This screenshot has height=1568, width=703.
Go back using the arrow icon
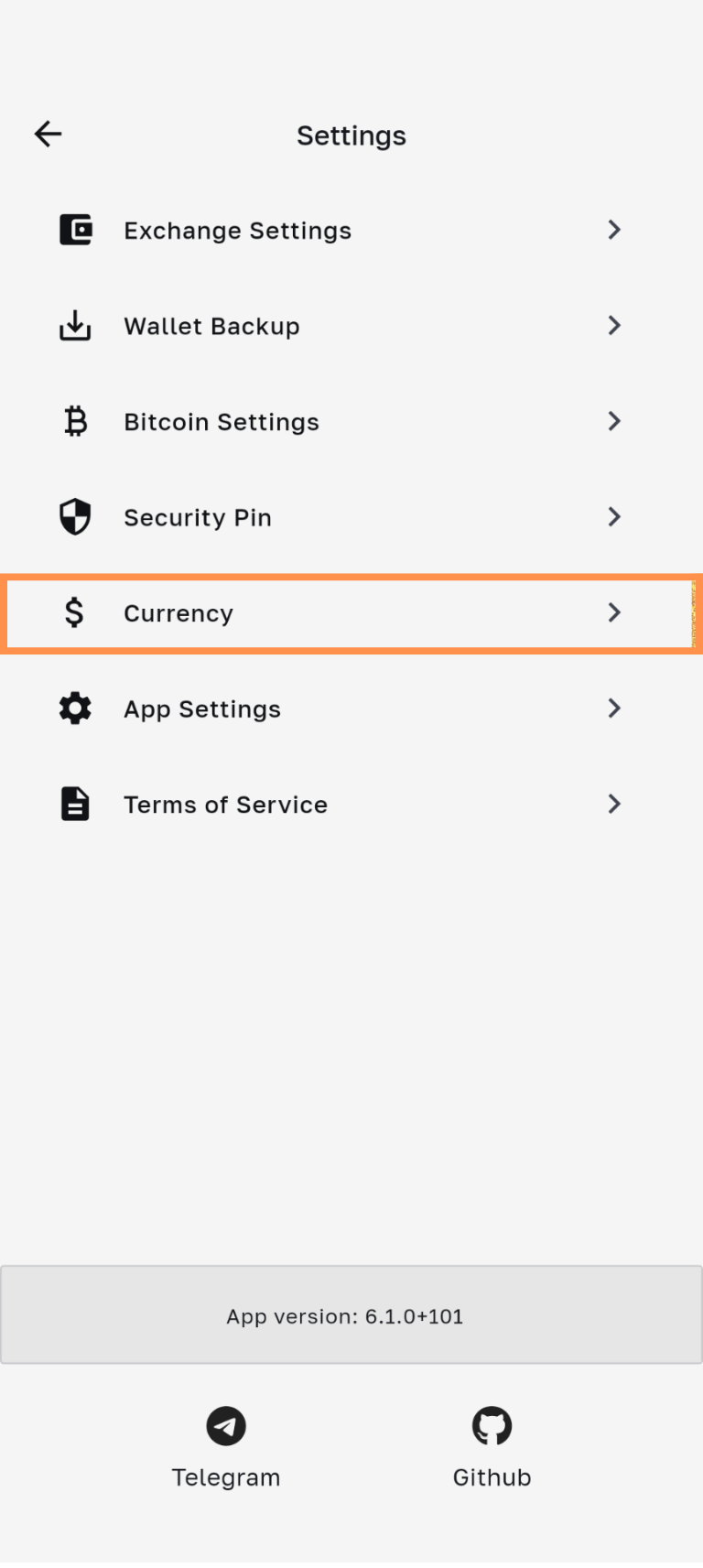(x=48, y=135)
